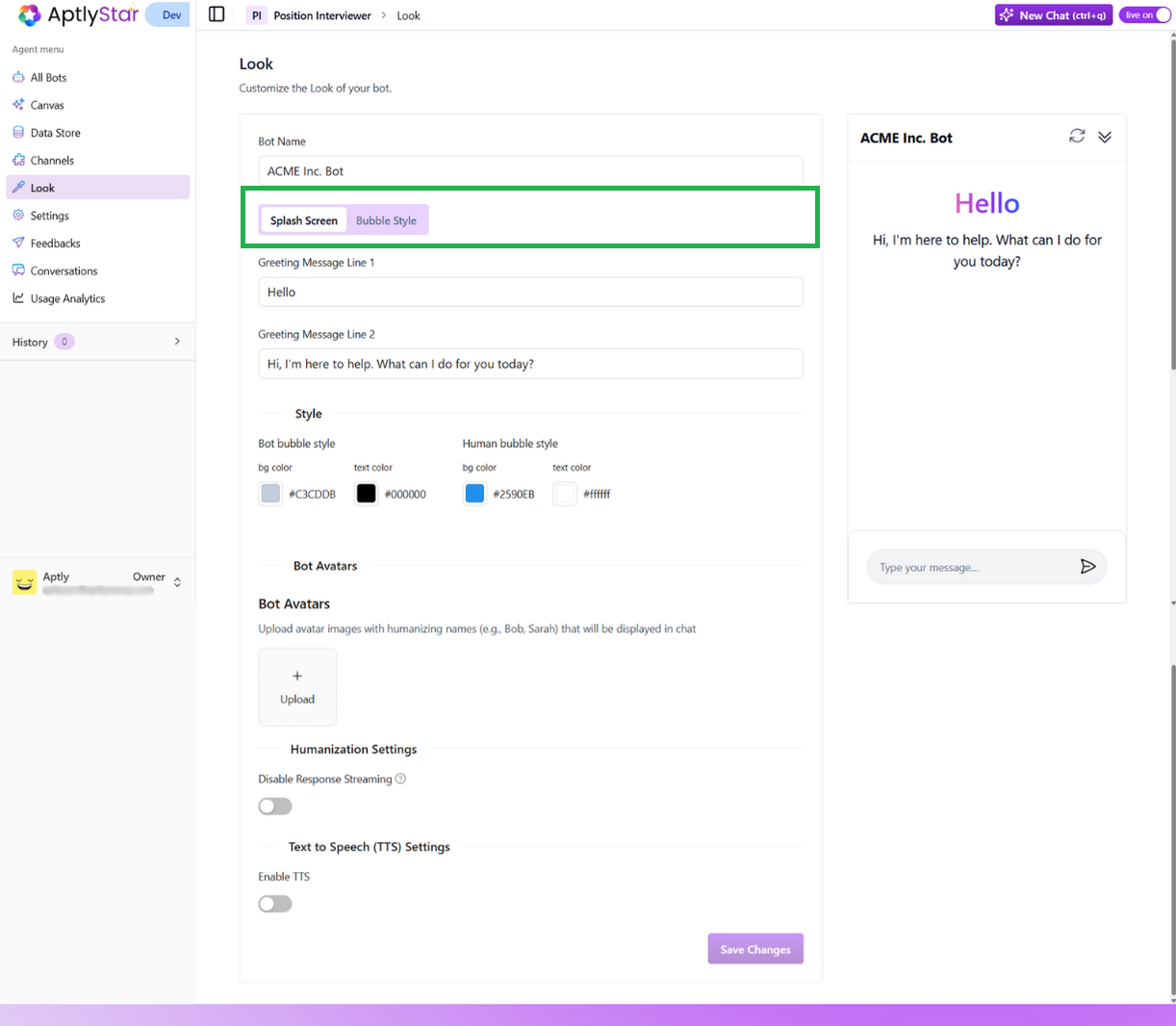Click the Conversations chat icon
This screenshot has width=1176, height=1026.
pyautogui.click(x=18, y=270)
